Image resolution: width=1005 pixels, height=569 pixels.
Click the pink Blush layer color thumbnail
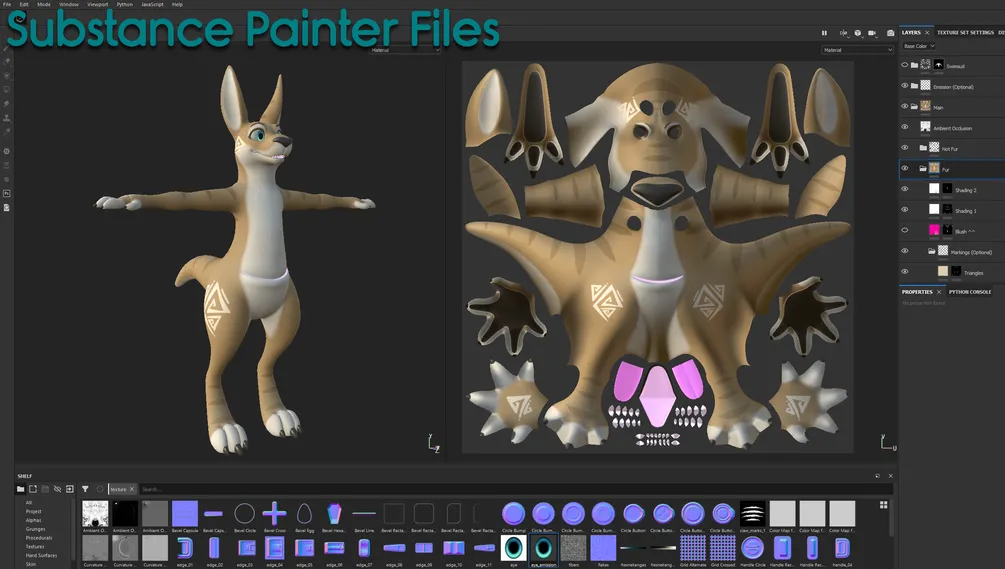pyautogui.click(x=934, y=230)
